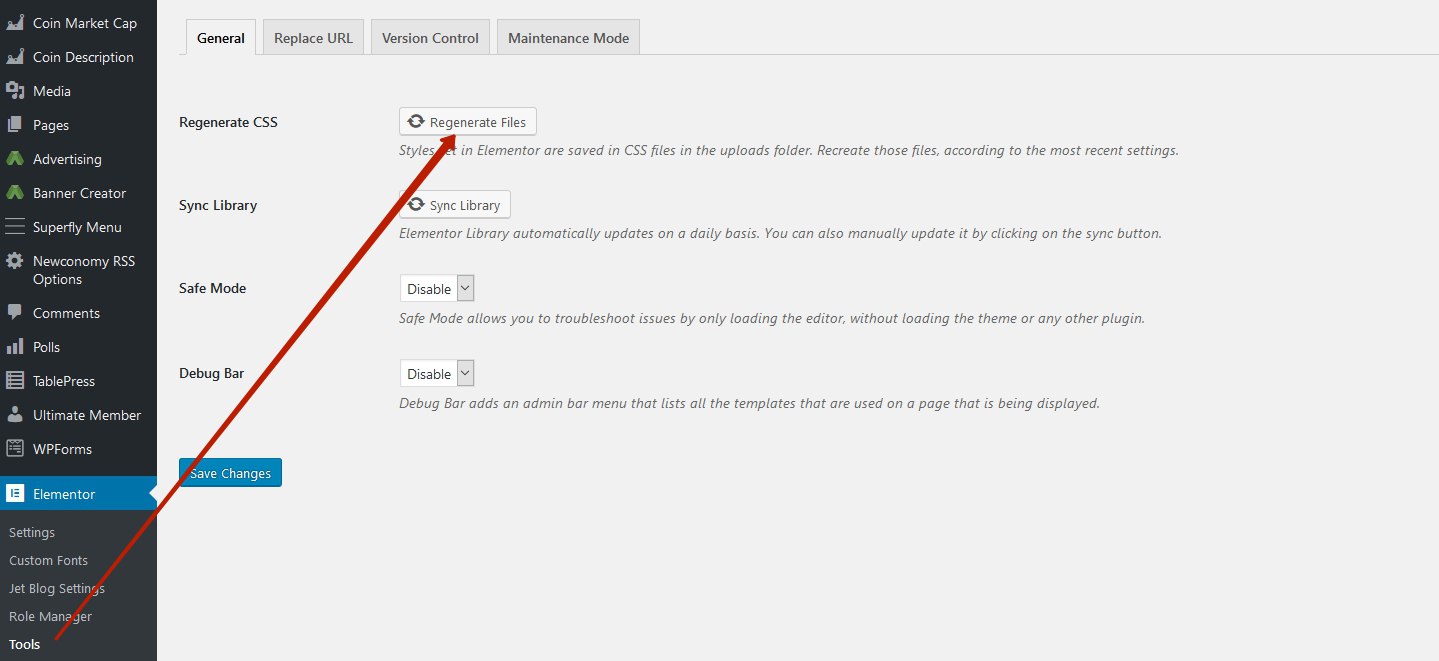The height and width of the screenshot is (661, 1439).
Task: Click the Save Changes button
Action: [230, 473]
